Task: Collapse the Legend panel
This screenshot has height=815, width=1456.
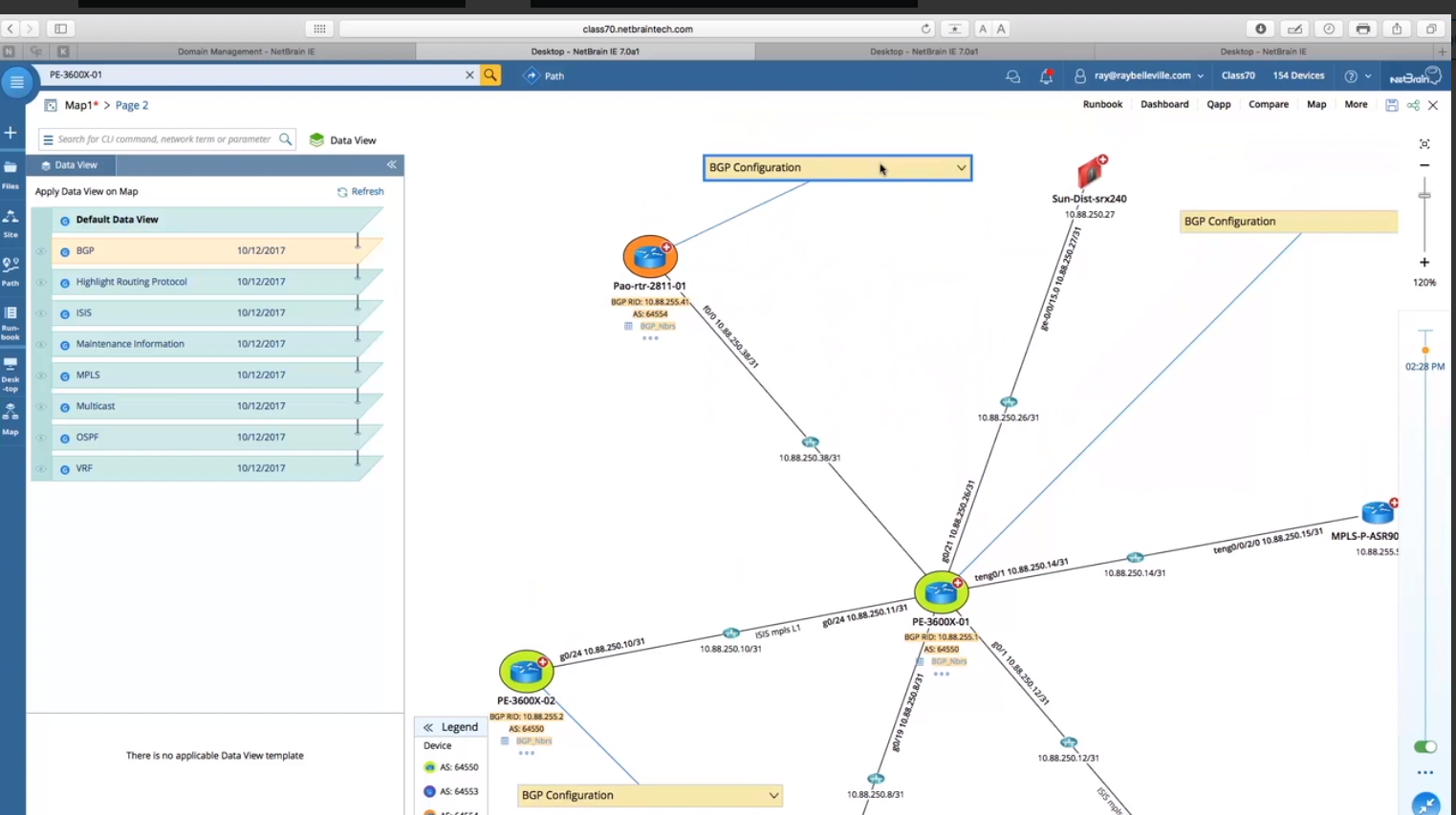Action: coord(428,727)
